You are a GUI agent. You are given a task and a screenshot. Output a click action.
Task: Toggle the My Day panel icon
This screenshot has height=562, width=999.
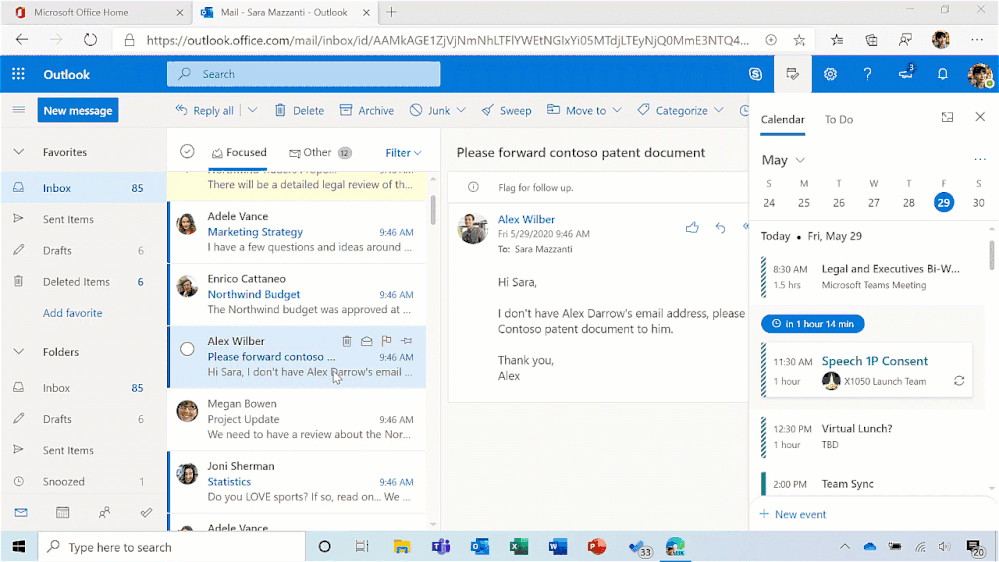pyautogui.click(x=793, y=74)
